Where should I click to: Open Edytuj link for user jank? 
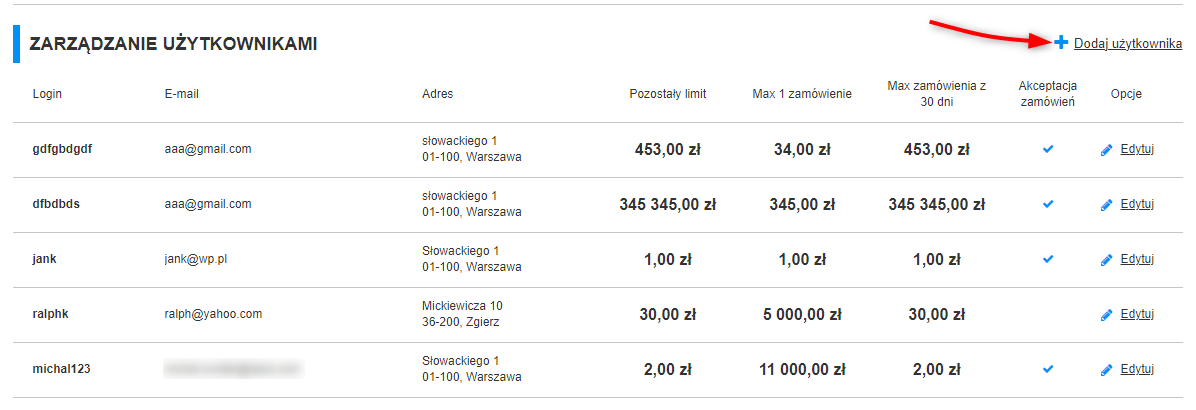tap(1137, 259)
